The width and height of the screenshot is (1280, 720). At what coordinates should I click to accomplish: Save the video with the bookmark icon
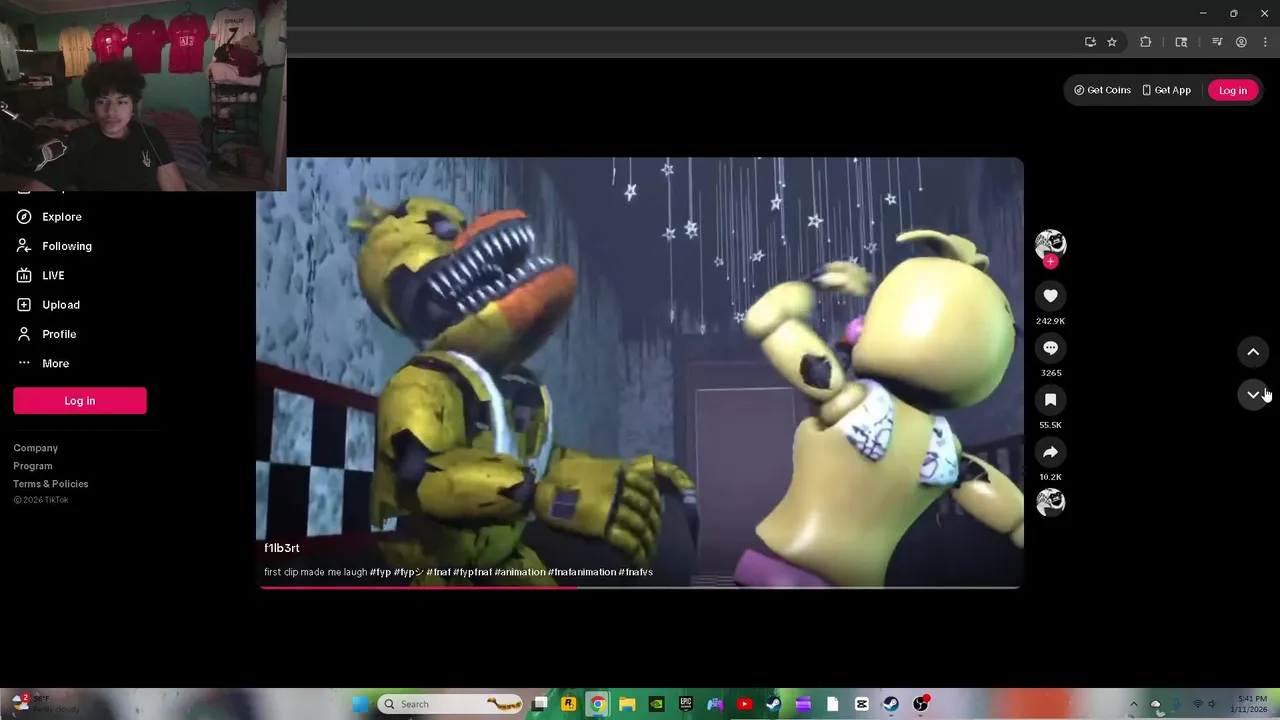tap(1050, 400)
